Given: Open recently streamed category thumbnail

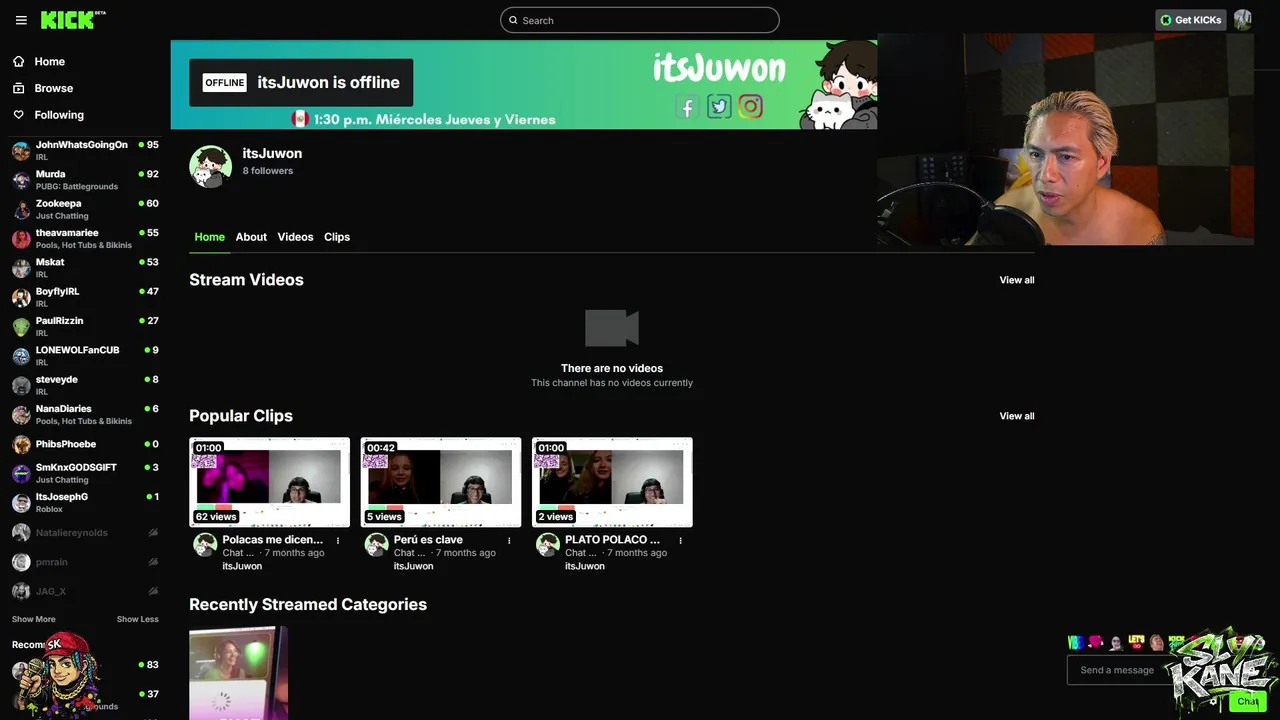Looking at the screenshot, I should (238, 673).
